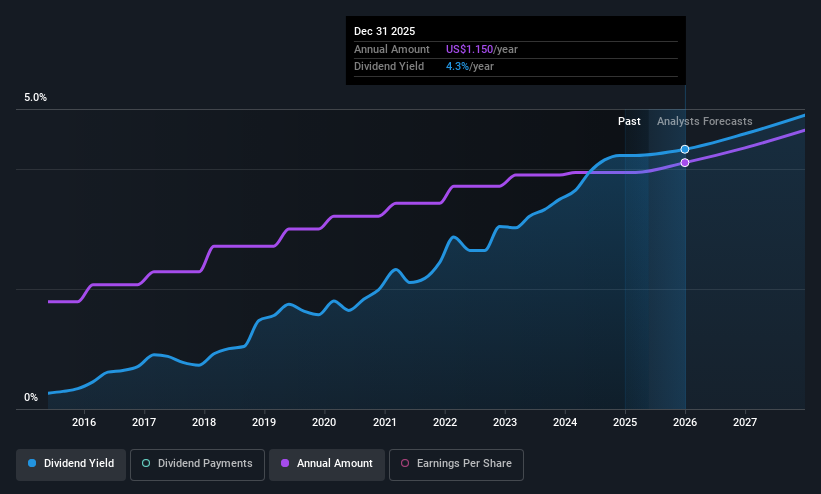Click the 2019 x-axis label
The height and width of the screenshot is (494, 821).
point(264,422)
